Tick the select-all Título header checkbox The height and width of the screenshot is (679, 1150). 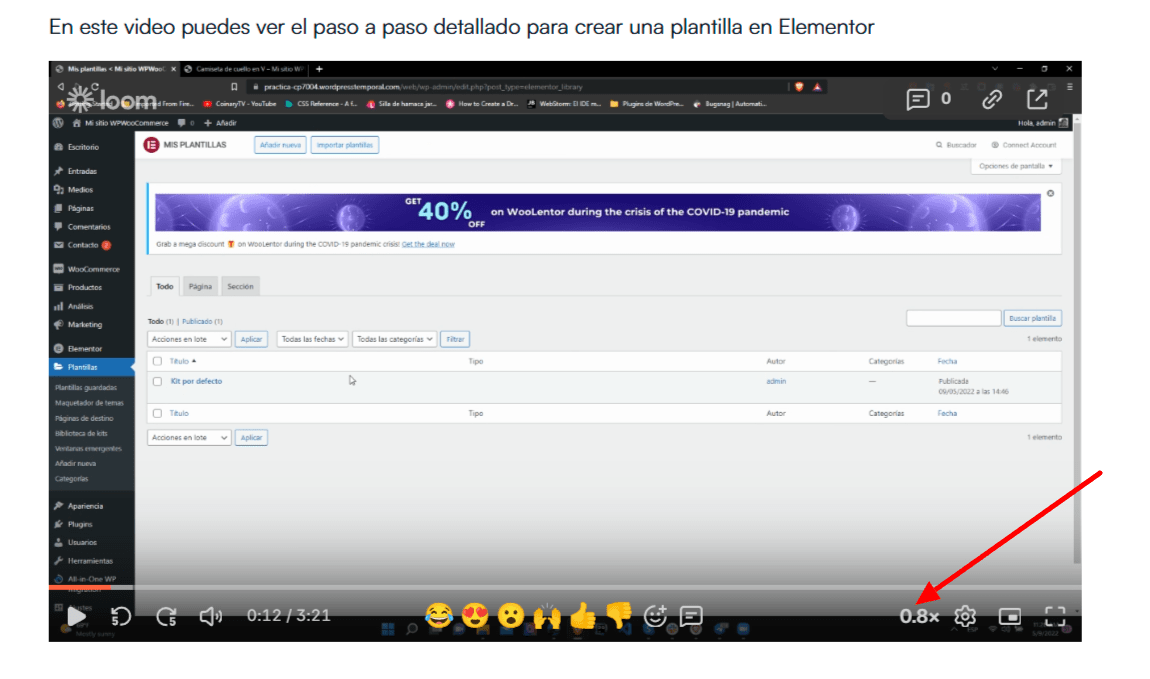(x=157, y=361)
